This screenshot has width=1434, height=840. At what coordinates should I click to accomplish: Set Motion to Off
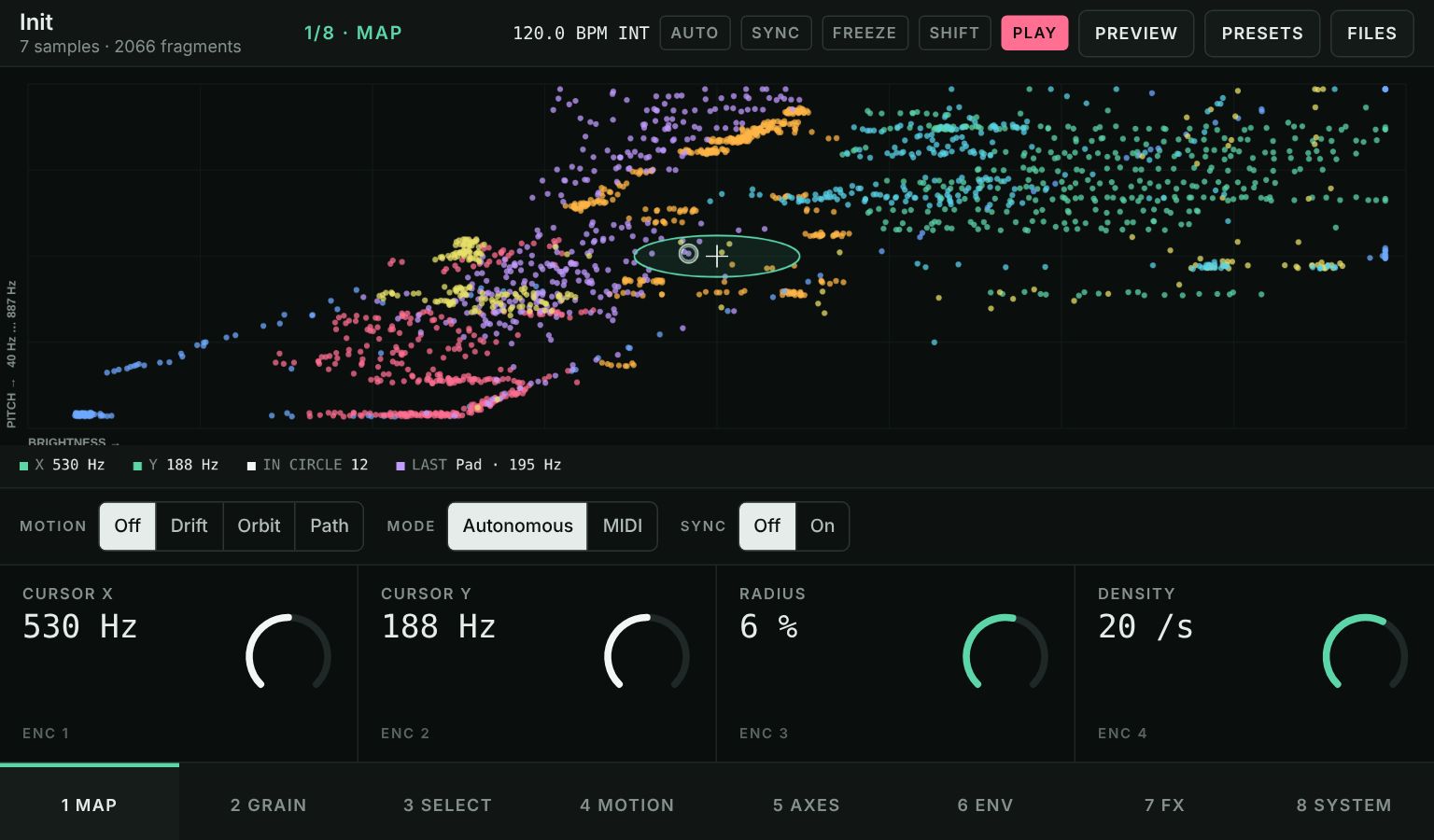tap(128, 526)
